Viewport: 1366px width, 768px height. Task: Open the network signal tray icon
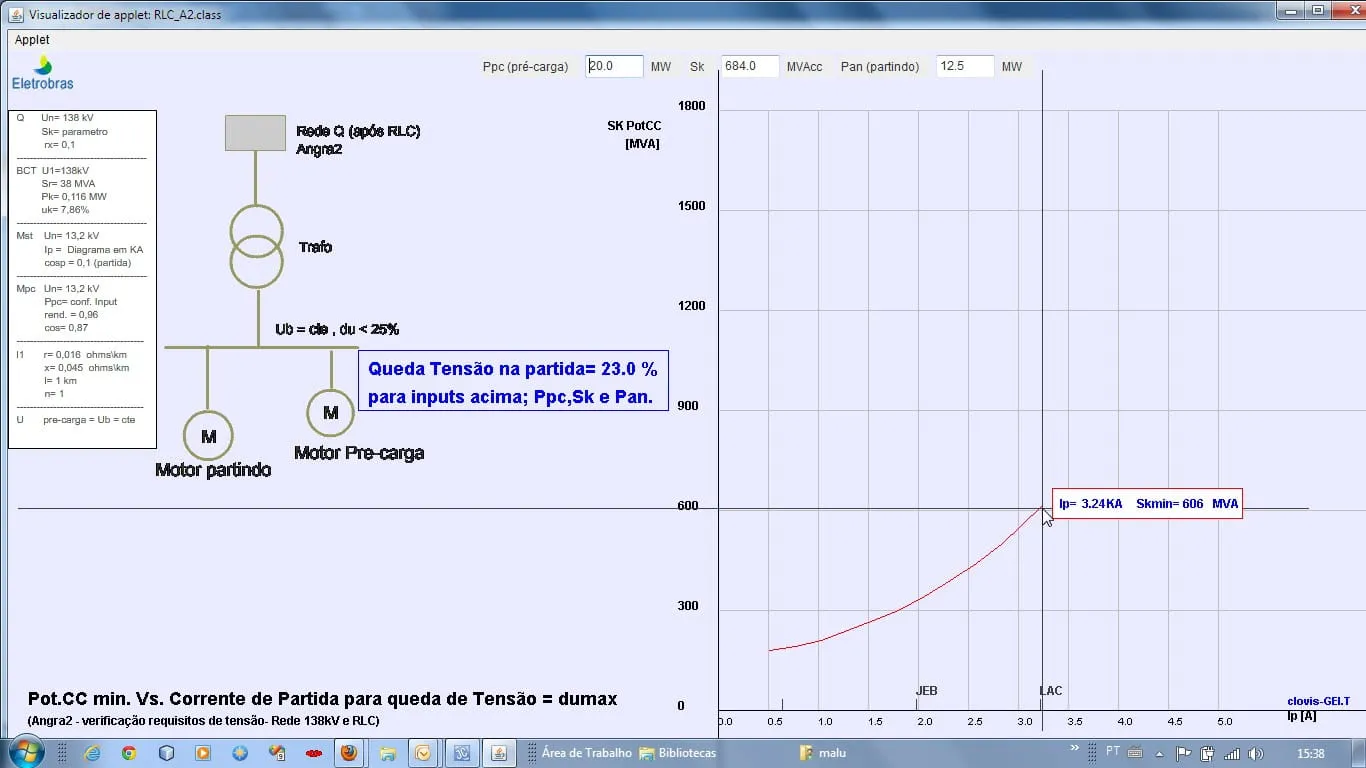click(x=1232, y=754)
